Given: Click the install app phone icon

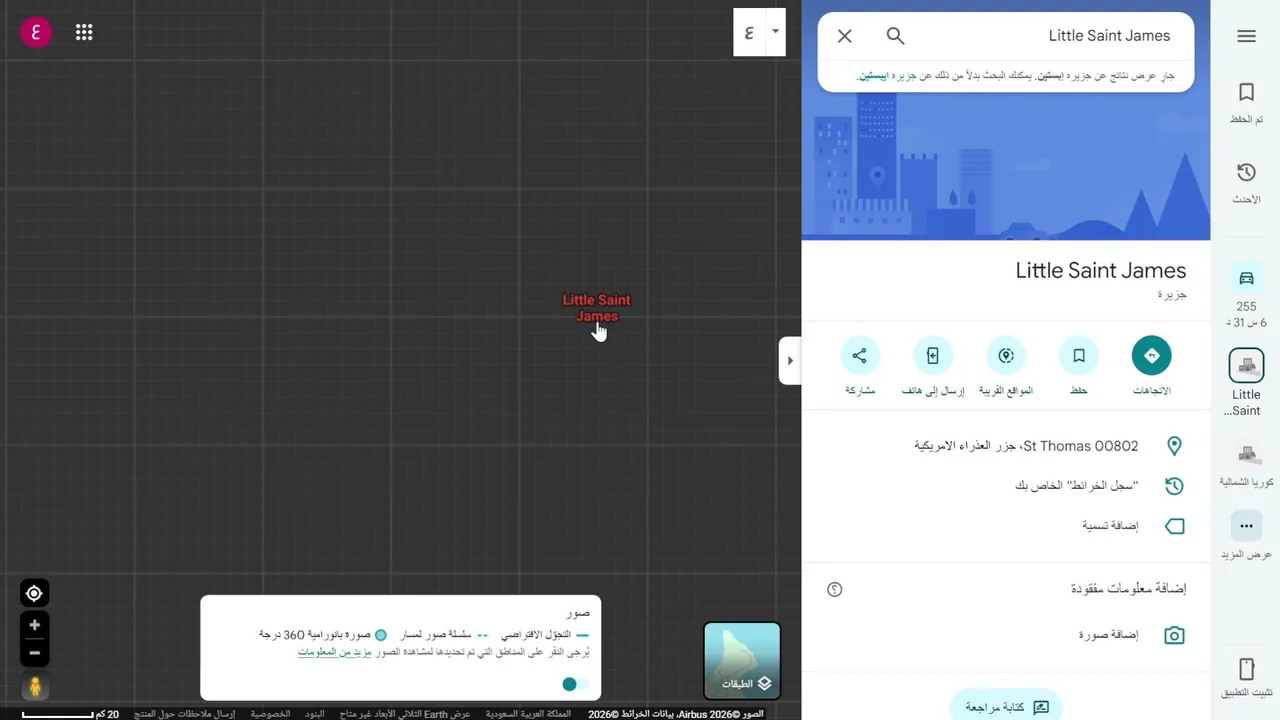Looking at the screenshot, I should click(x=1246, y=669).
